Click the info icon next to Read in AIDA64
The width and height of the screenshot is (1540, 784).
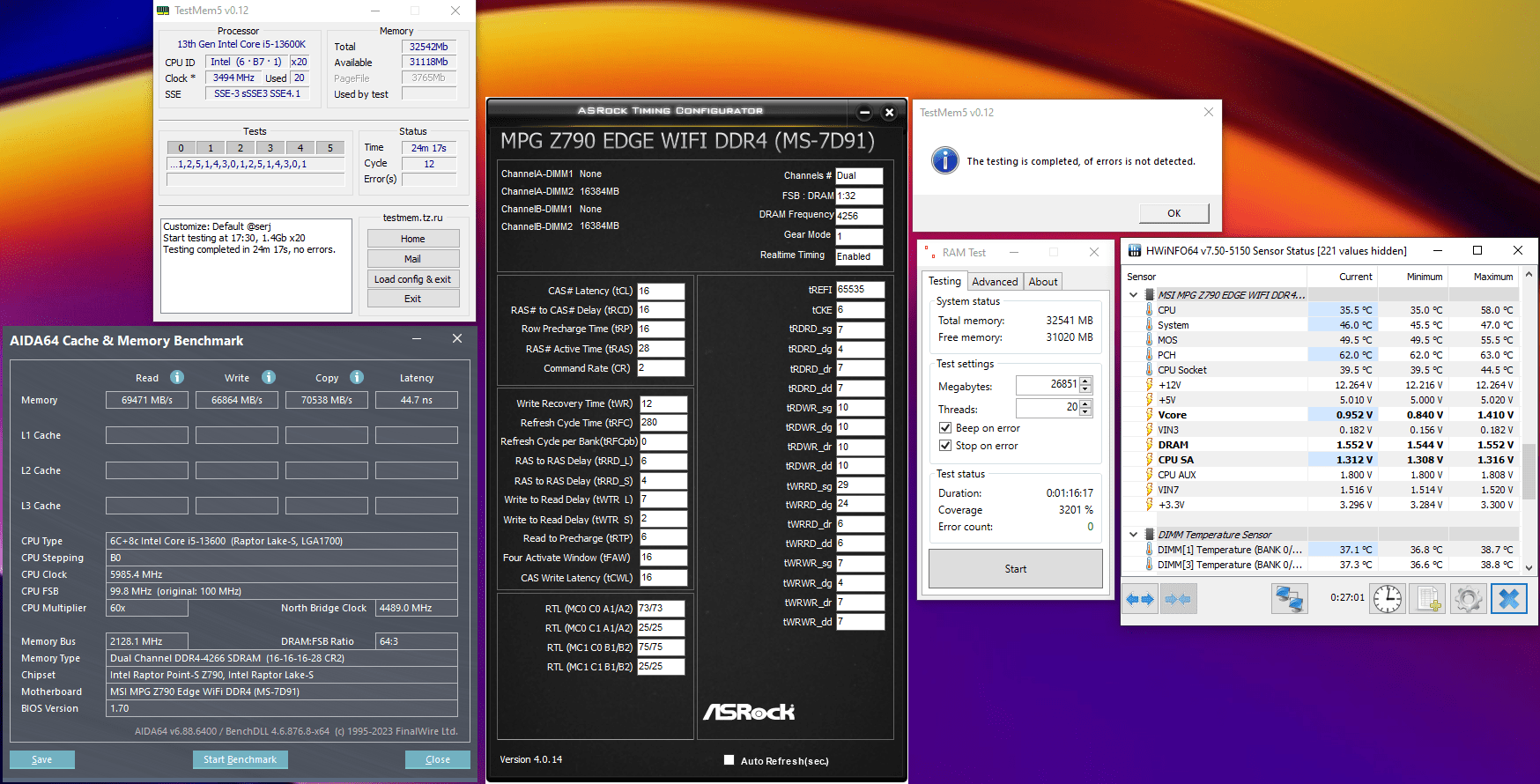pyautogui.click(x=177, y=377)
